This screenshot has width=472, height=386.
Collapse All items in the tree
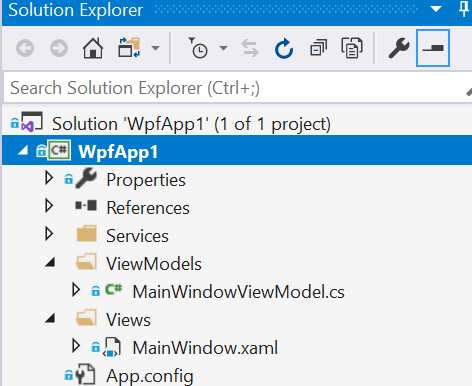click(318, 48)
